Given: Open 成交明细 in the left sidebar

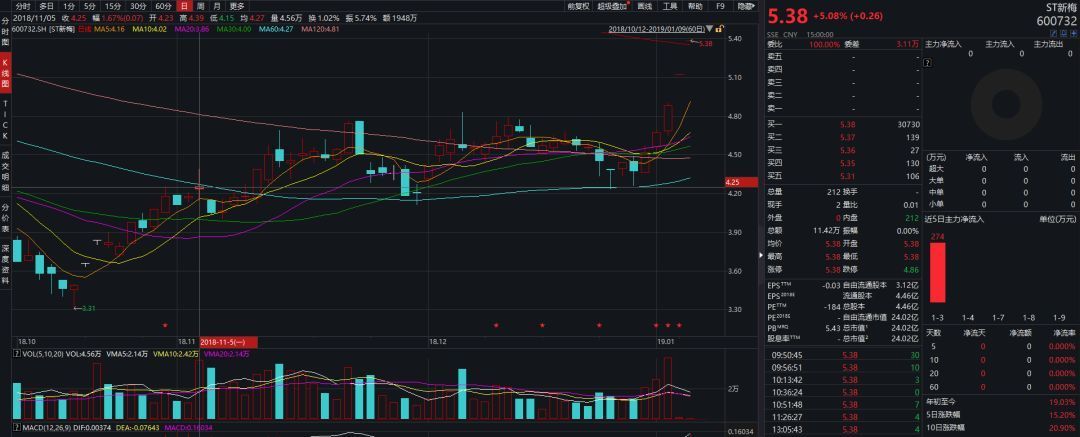Looking at the screenshot, I should (x=5, y=171).
